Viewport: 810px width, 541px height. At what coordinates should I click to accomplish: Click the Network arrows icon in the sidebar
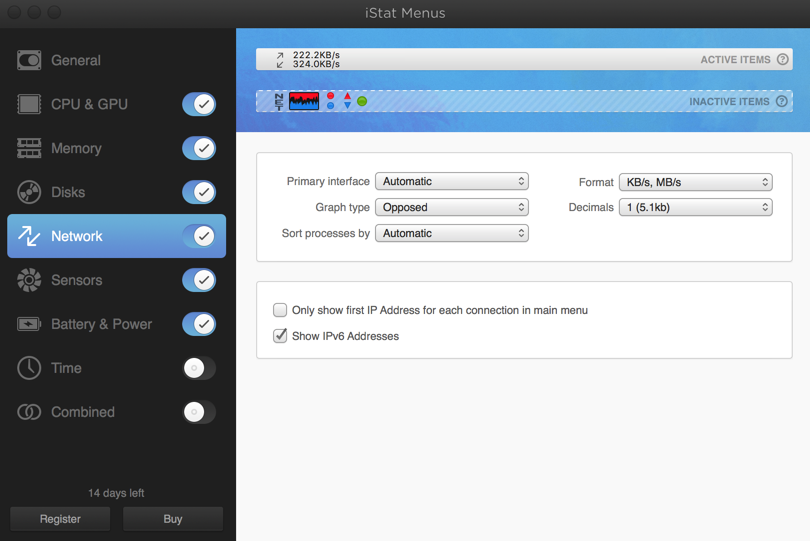29,236
